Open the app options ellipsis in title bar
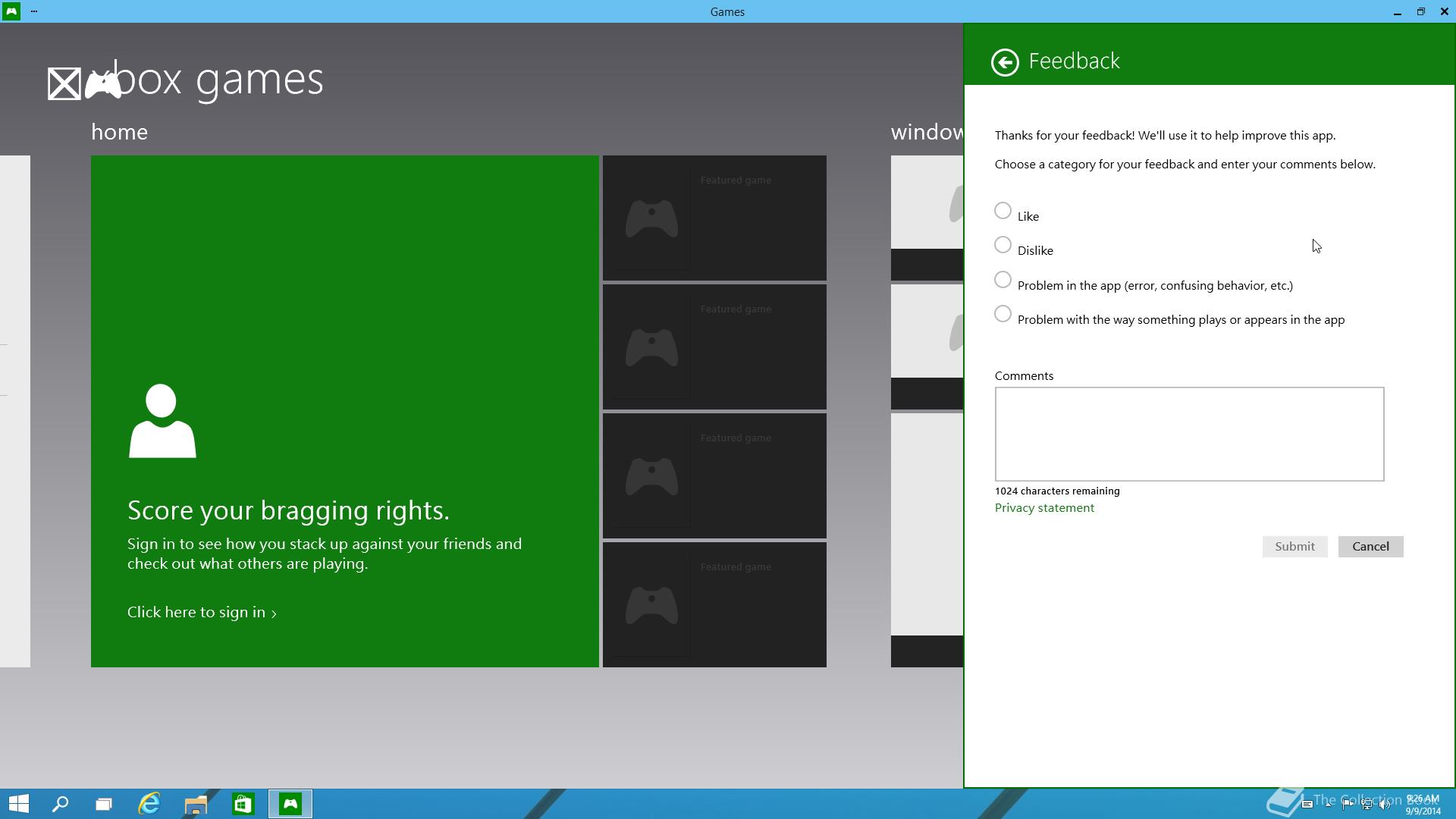This screenshot has width=1456, height=819. [34, 11]
